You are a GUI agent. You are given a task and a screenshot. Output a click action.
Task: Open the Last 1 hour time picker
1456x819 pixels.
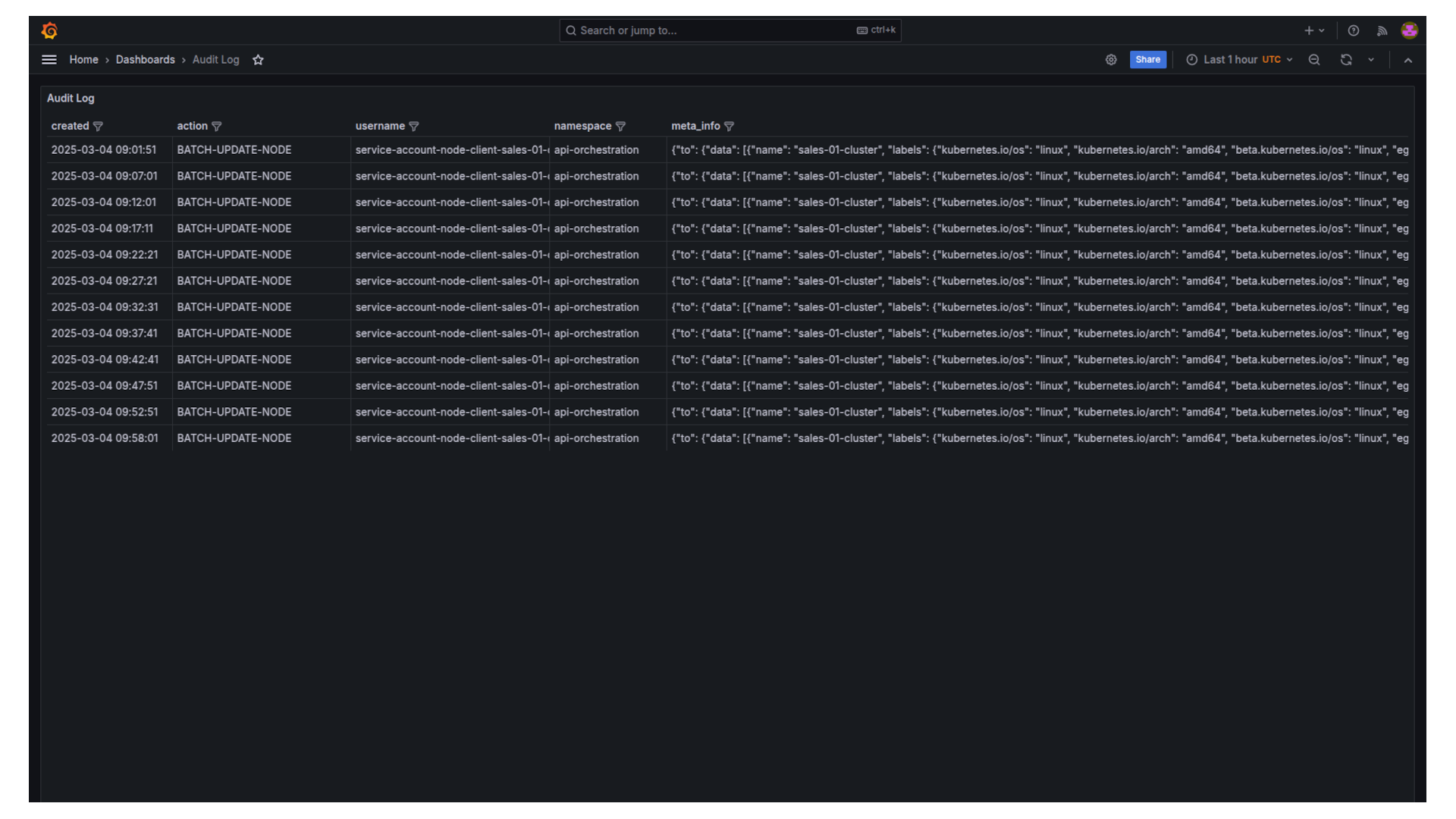point(1232,59)
